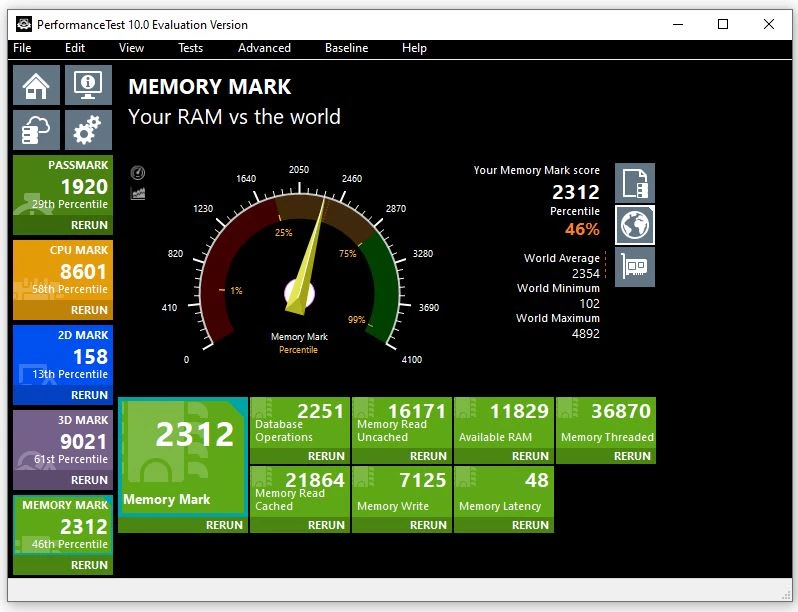
Task: Open the Advanced menu
Action: click(x=264, y=48)
